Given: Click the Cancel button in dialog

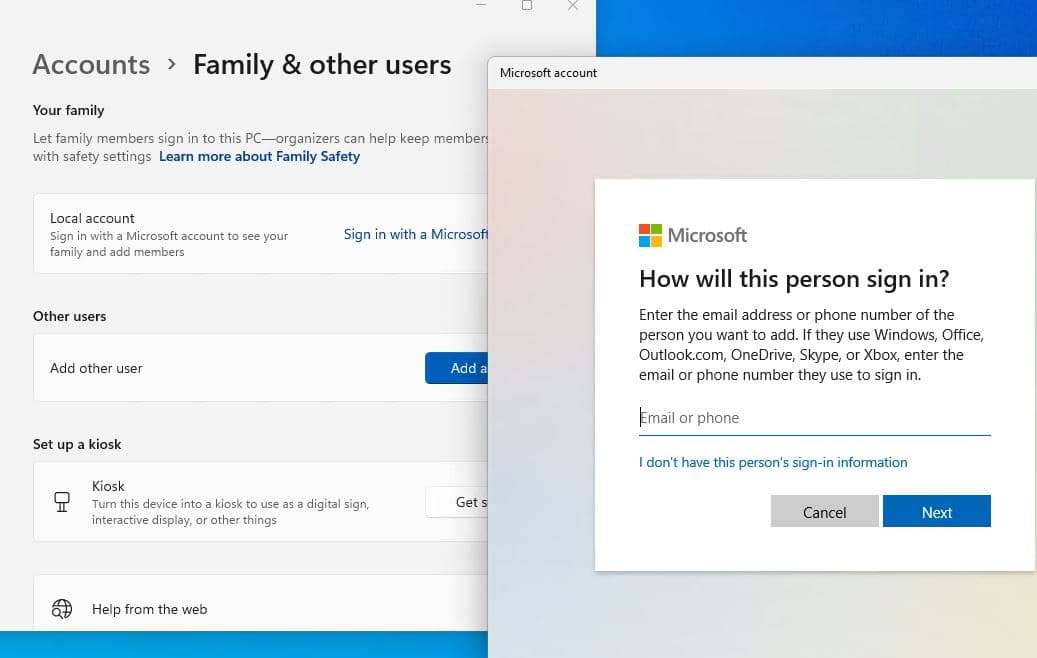Looking at the screenshot, I should pyautogui.click(x=825, y=511).
